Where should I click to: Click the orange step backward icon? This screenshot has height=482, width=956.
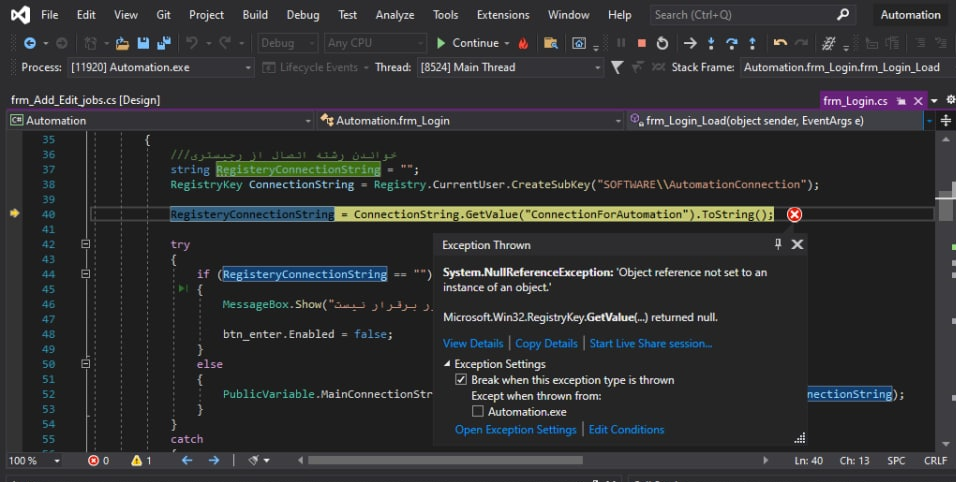780,43
